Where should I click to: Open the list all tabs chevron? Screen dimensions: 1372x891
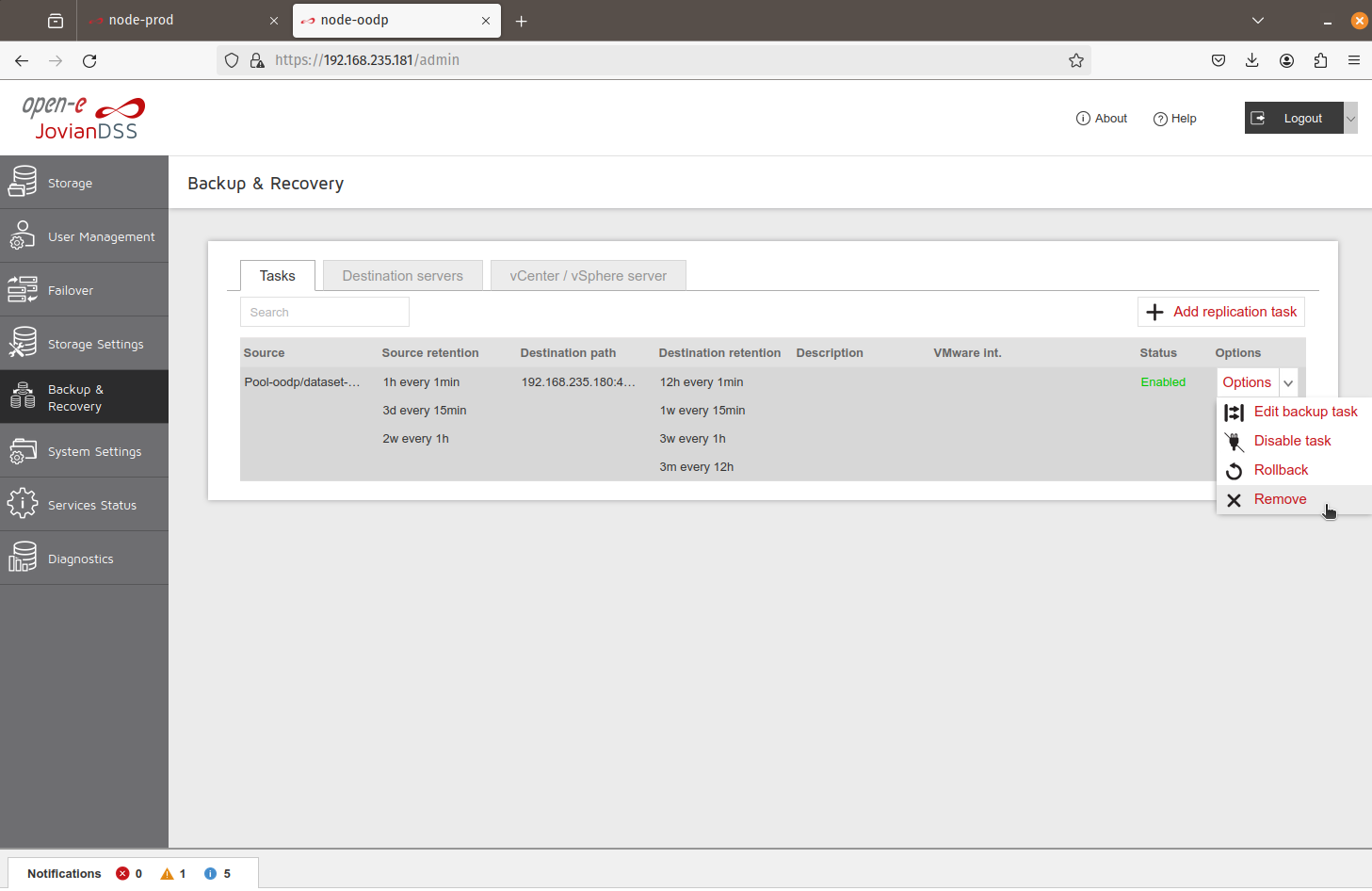pos(1258,20)
